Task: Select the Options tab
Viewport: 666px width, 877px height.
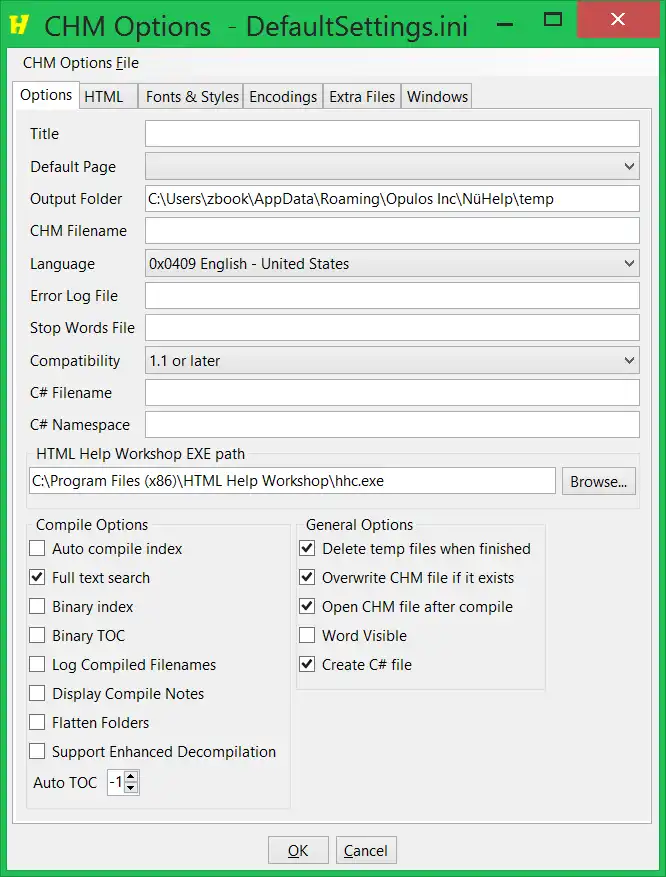Action: pos(46,95)
